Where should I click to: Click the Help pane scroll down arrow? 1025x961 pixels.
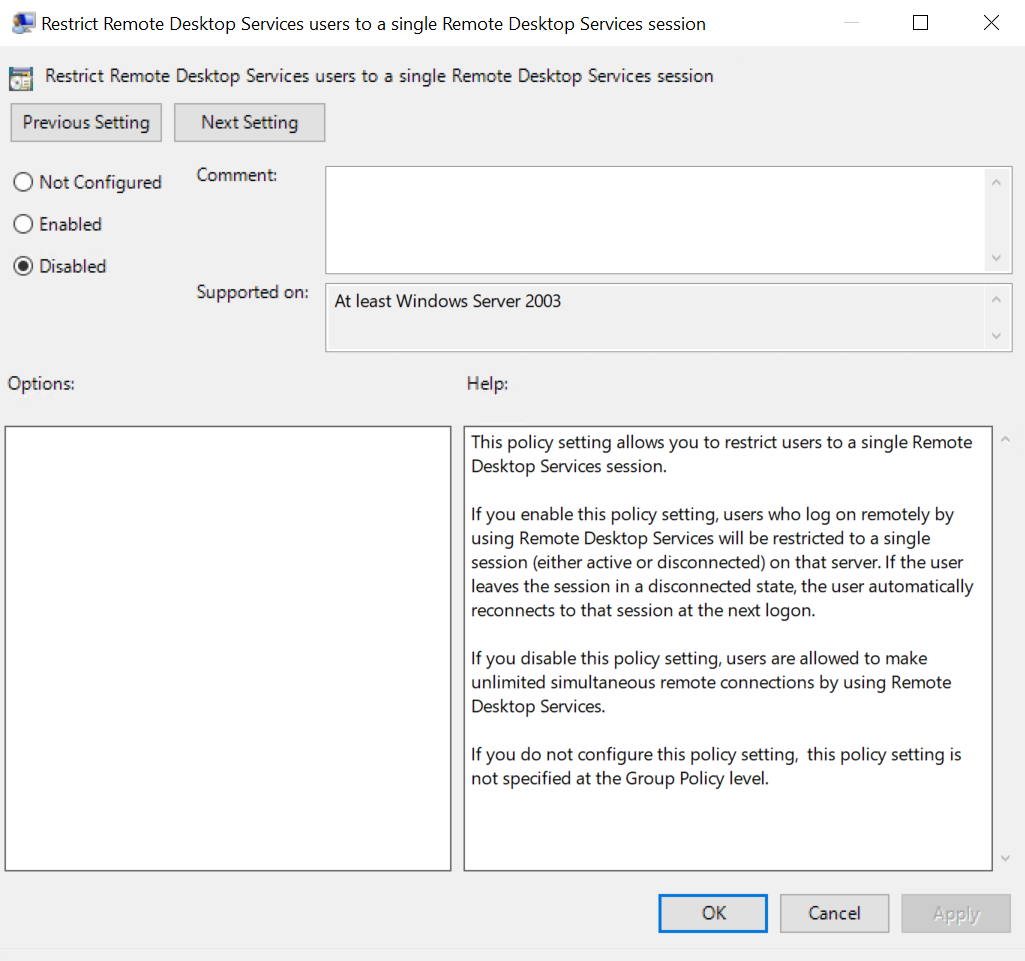1005,858
